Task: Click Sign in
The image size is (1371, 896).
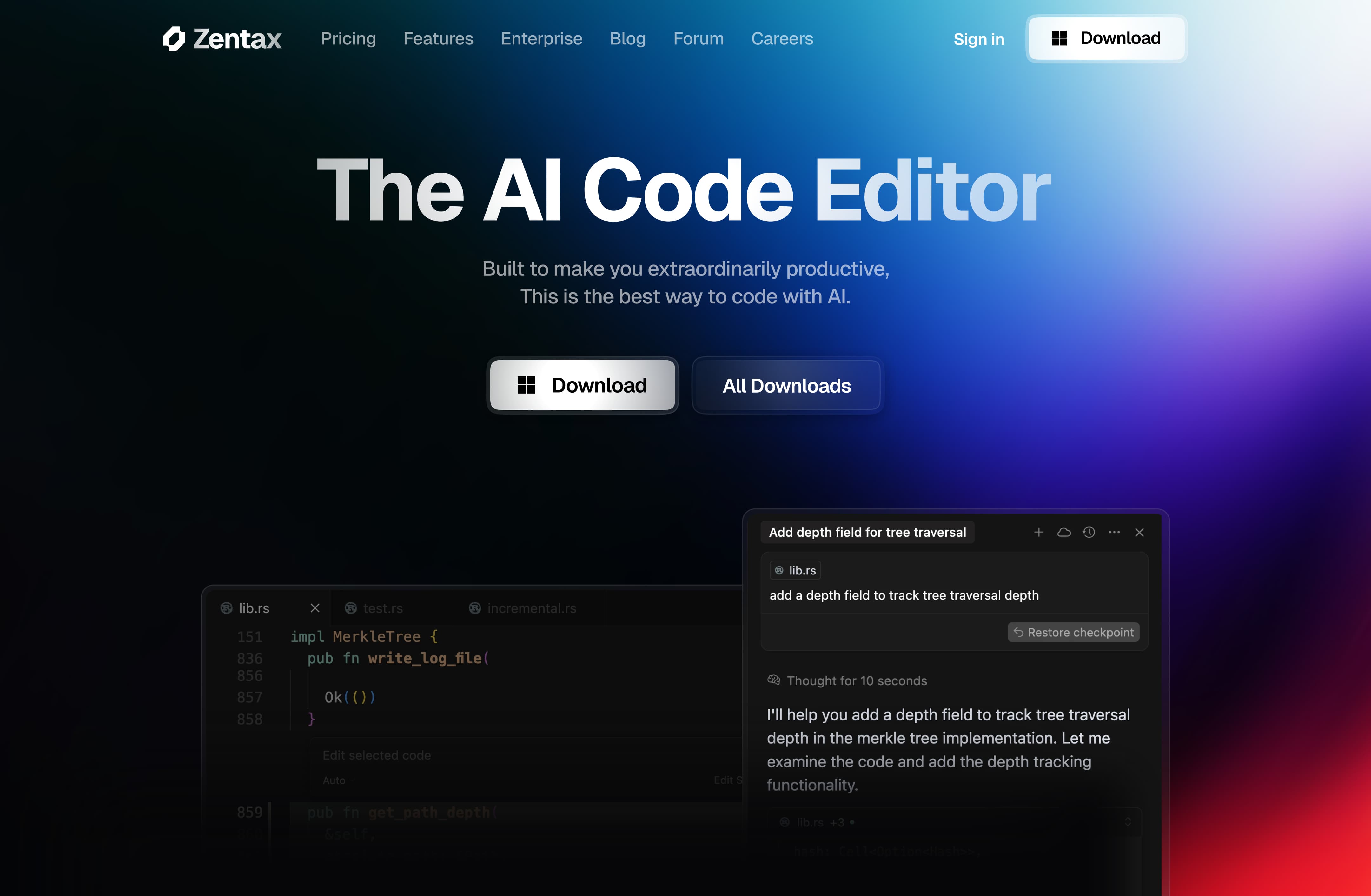Action: pyautogui.click(x=979, y=39)
